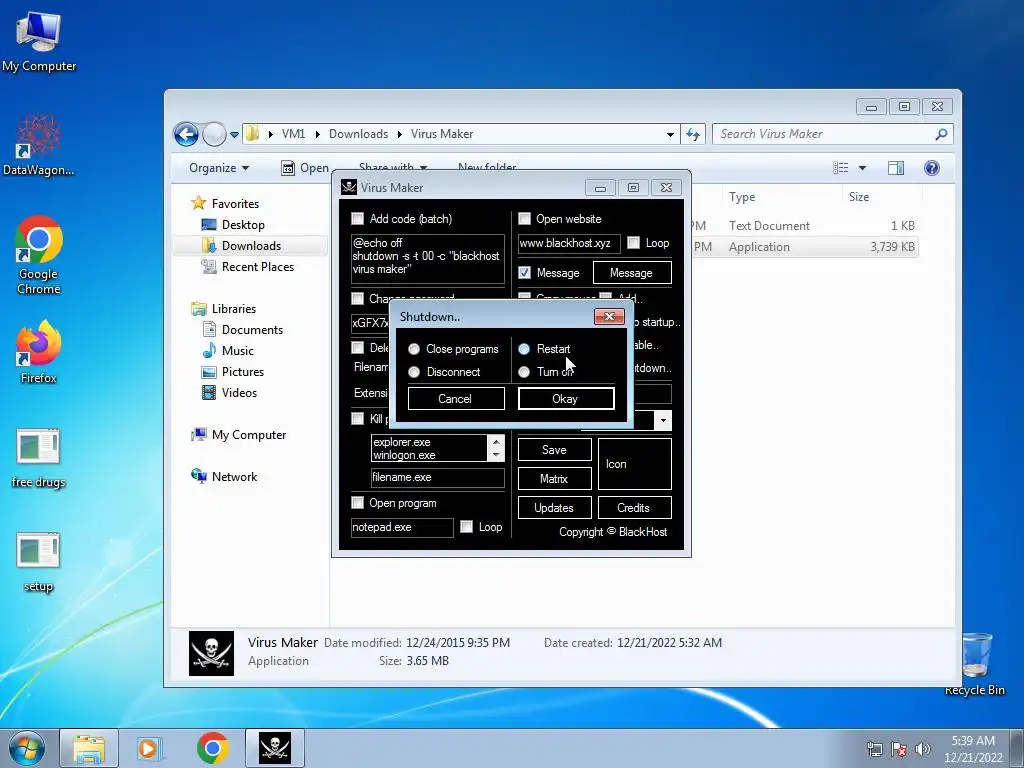Screen dimensions: 1024x768
Task: Open Explorer help icon
Action: coord(932,168)
